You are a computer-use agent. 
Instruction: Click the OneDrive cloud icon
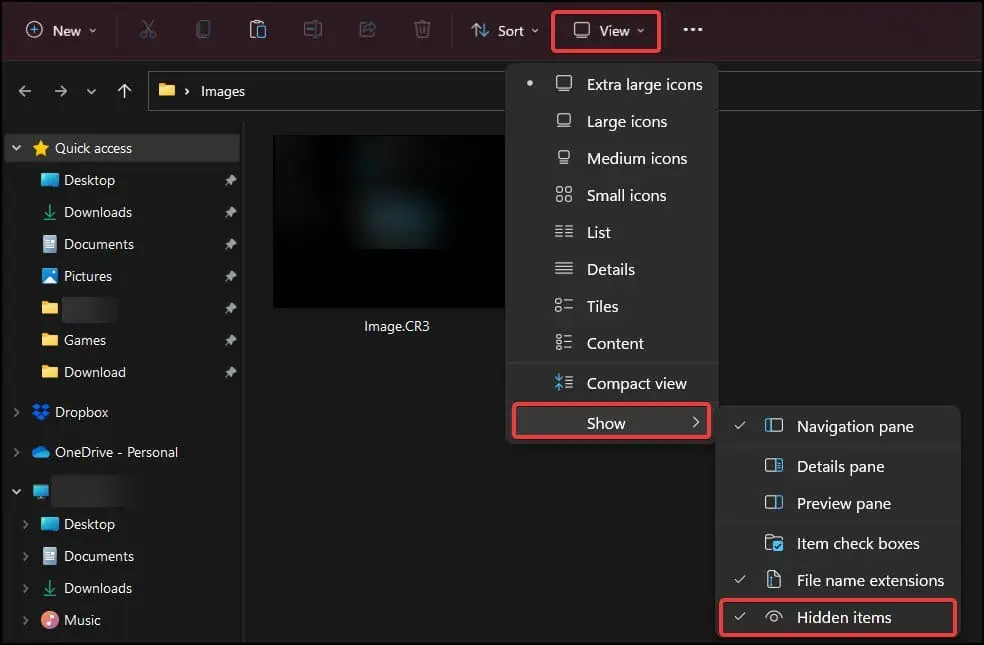pos(41,452)
